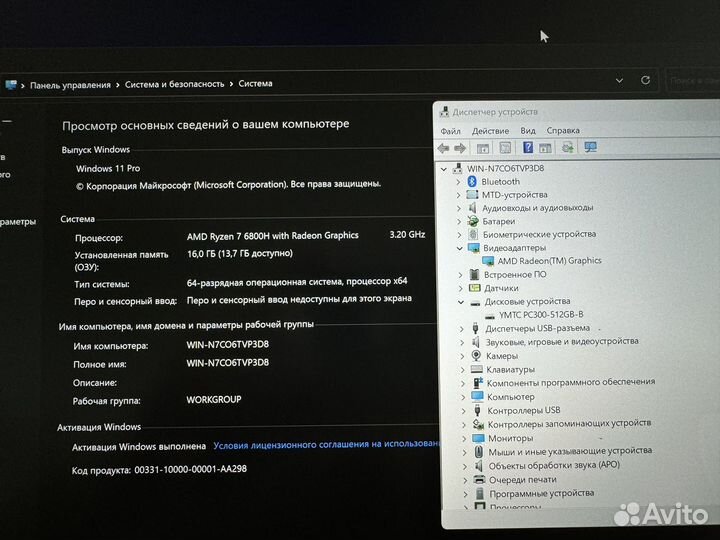Expand the Bluetooth category arrow
The height and width of the screenshot is (540, 720).
tap(458, 182)
